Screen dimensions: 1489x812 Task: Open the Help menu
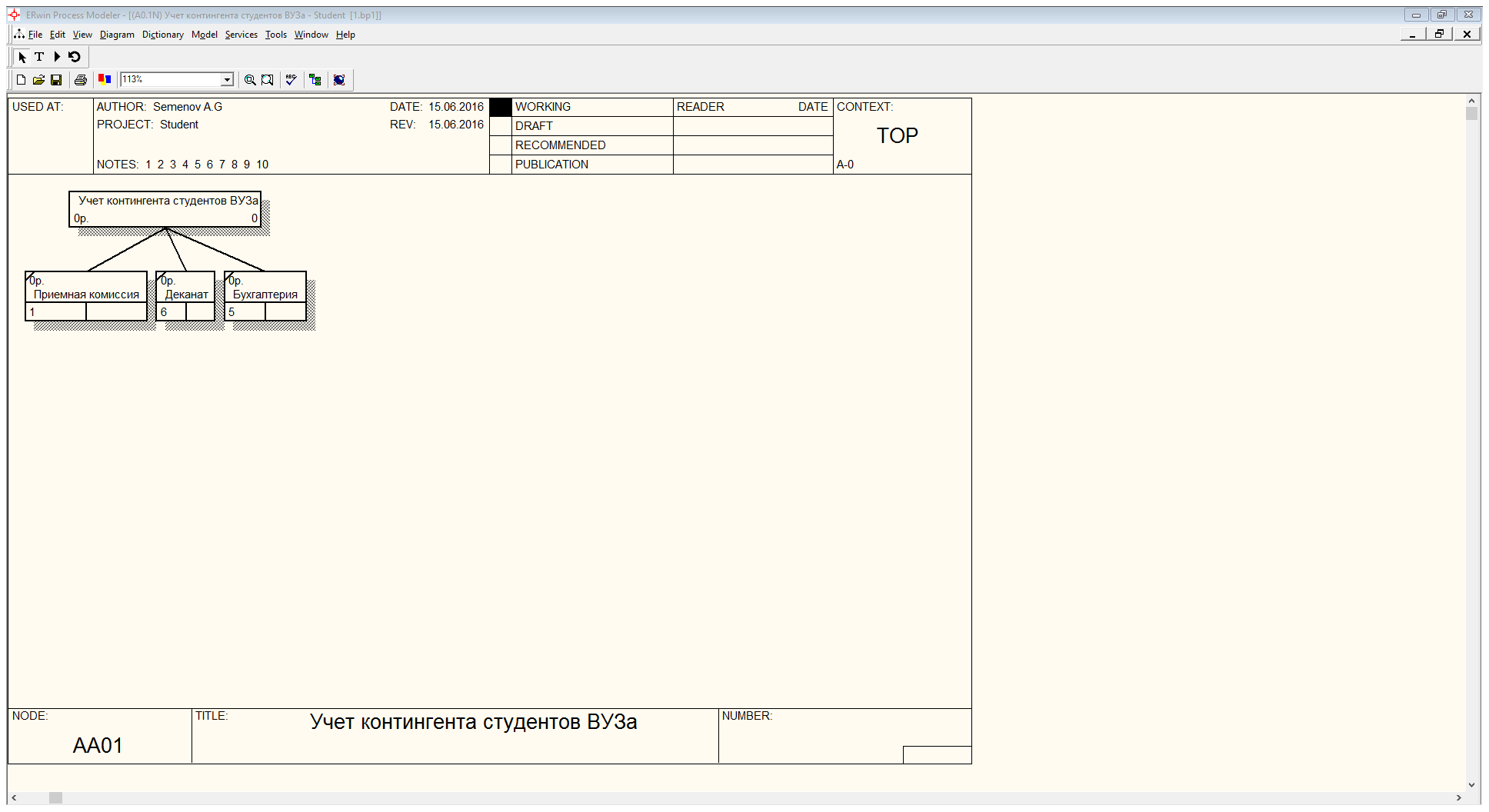[x=345, y=35]
